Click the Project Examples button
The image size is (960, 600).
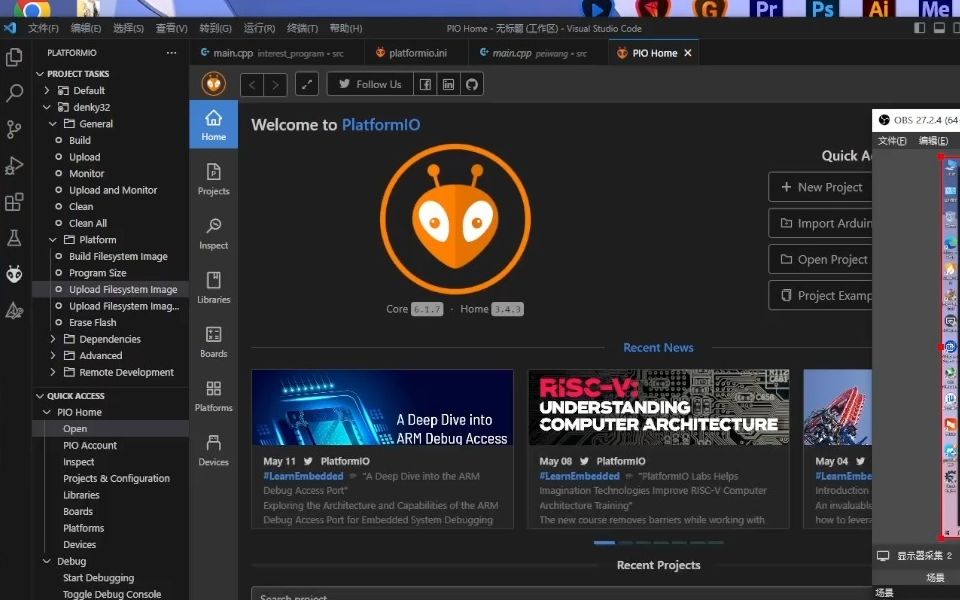pyautogui.click(x=820, y=295)
